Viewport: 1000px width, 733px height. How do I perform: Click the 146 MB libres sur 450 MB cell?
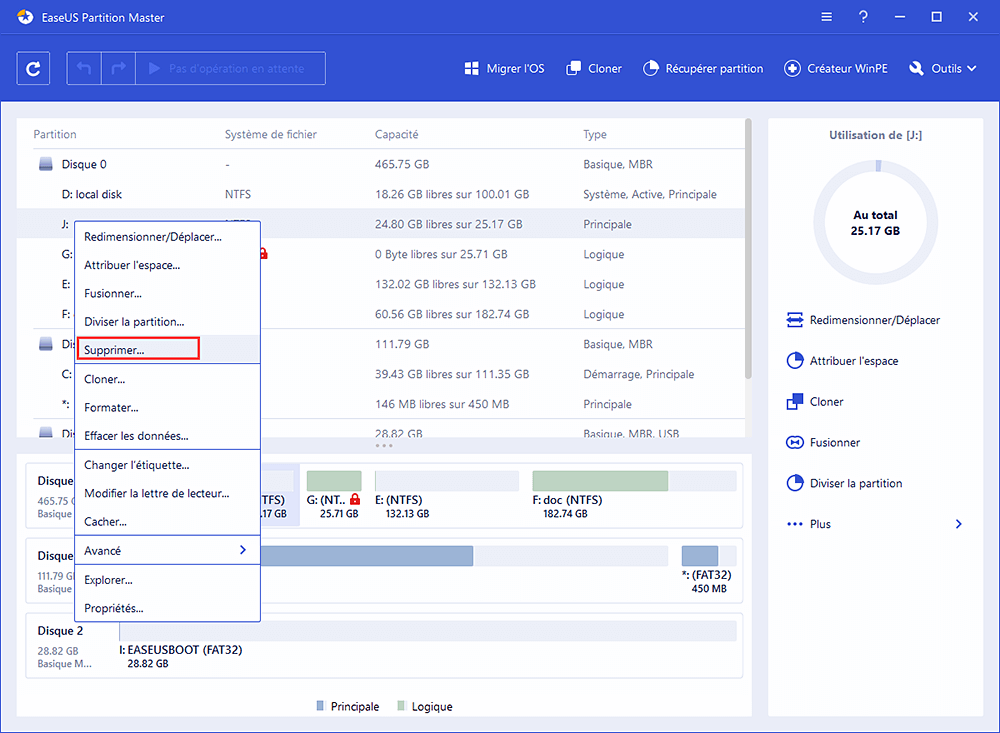[x=442, y=404]
